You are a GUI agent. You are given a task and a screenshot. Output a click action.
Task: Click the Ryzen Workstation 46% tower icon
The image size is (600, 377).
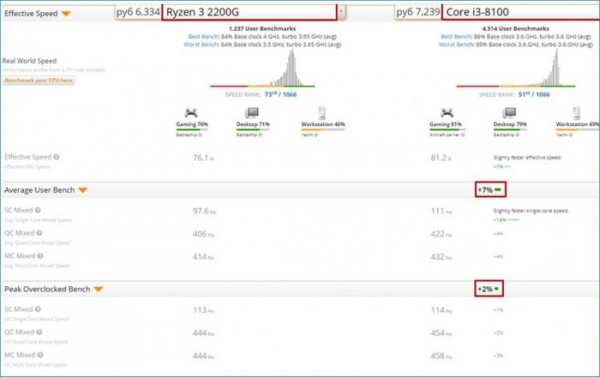tap(322, 113)
